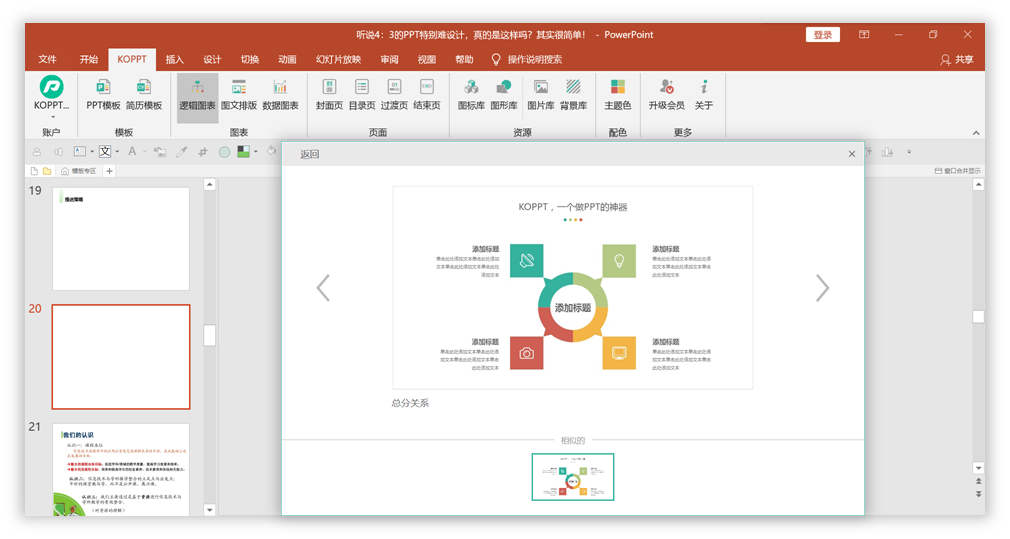Open the 图片库 picture library

pyautogui.click(x=541, y=94)
